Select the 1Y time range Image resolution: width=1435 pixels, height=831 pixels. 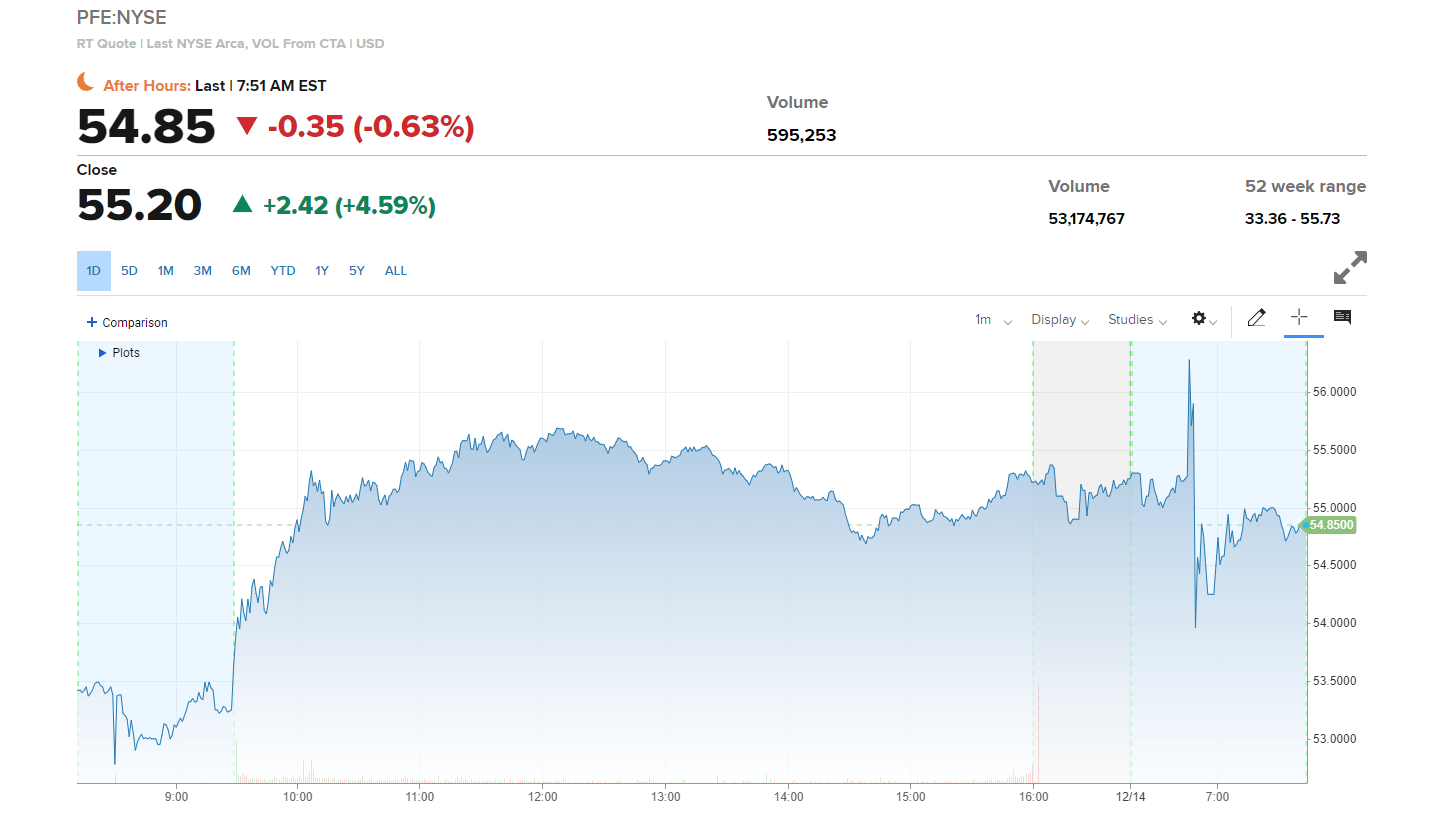(322, 271)
